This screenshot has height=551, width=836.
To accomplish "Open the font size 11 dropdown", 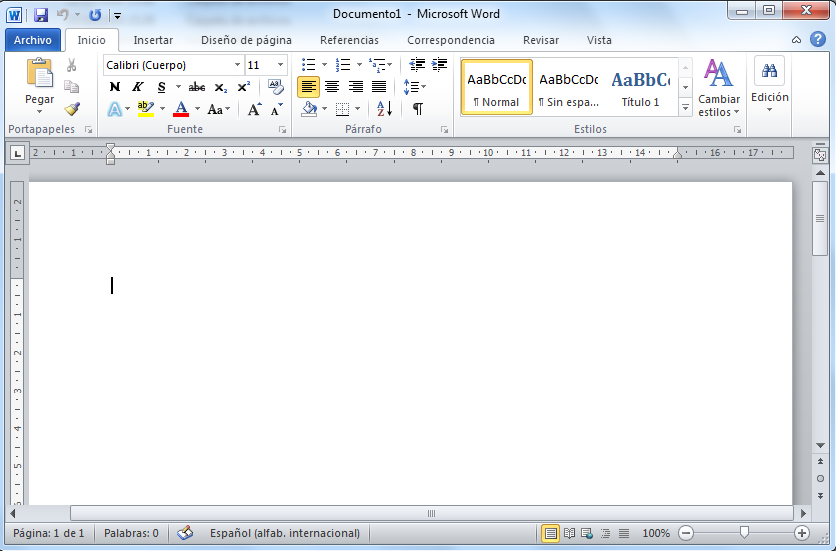I will click(x=280, y=65).
